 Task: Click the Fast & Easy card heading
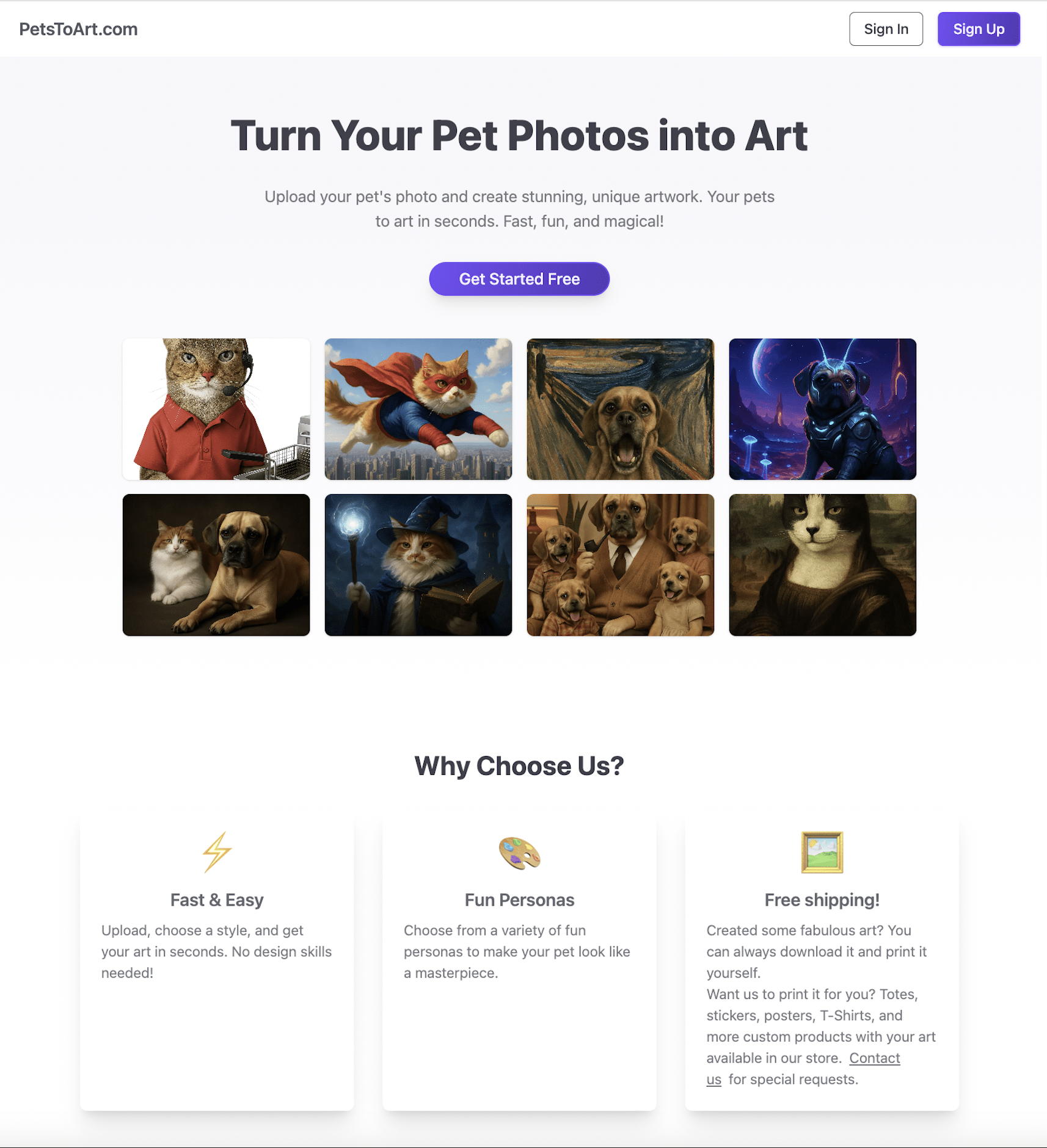[217, 900]
